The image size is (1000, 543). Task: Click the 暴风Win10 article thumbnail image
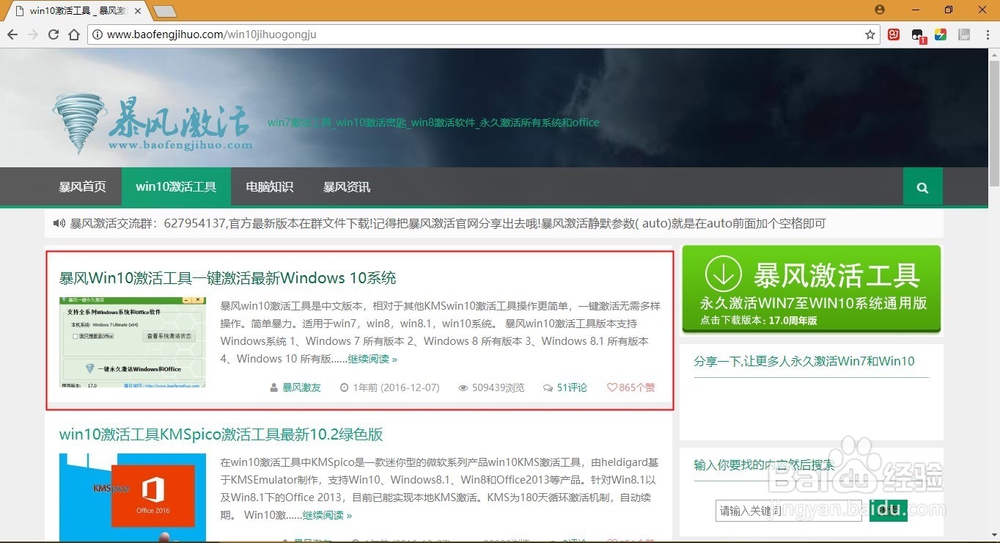point(133,342)
